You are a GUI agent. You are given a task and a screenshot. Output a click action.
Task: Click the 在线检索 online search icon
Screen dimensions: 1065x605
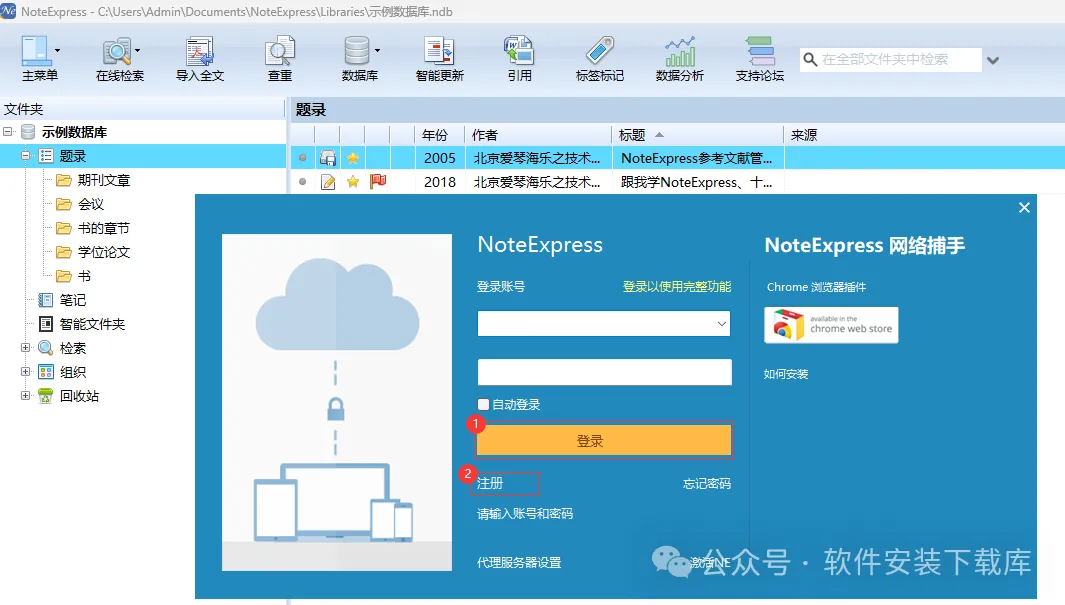tap(116, 51)
